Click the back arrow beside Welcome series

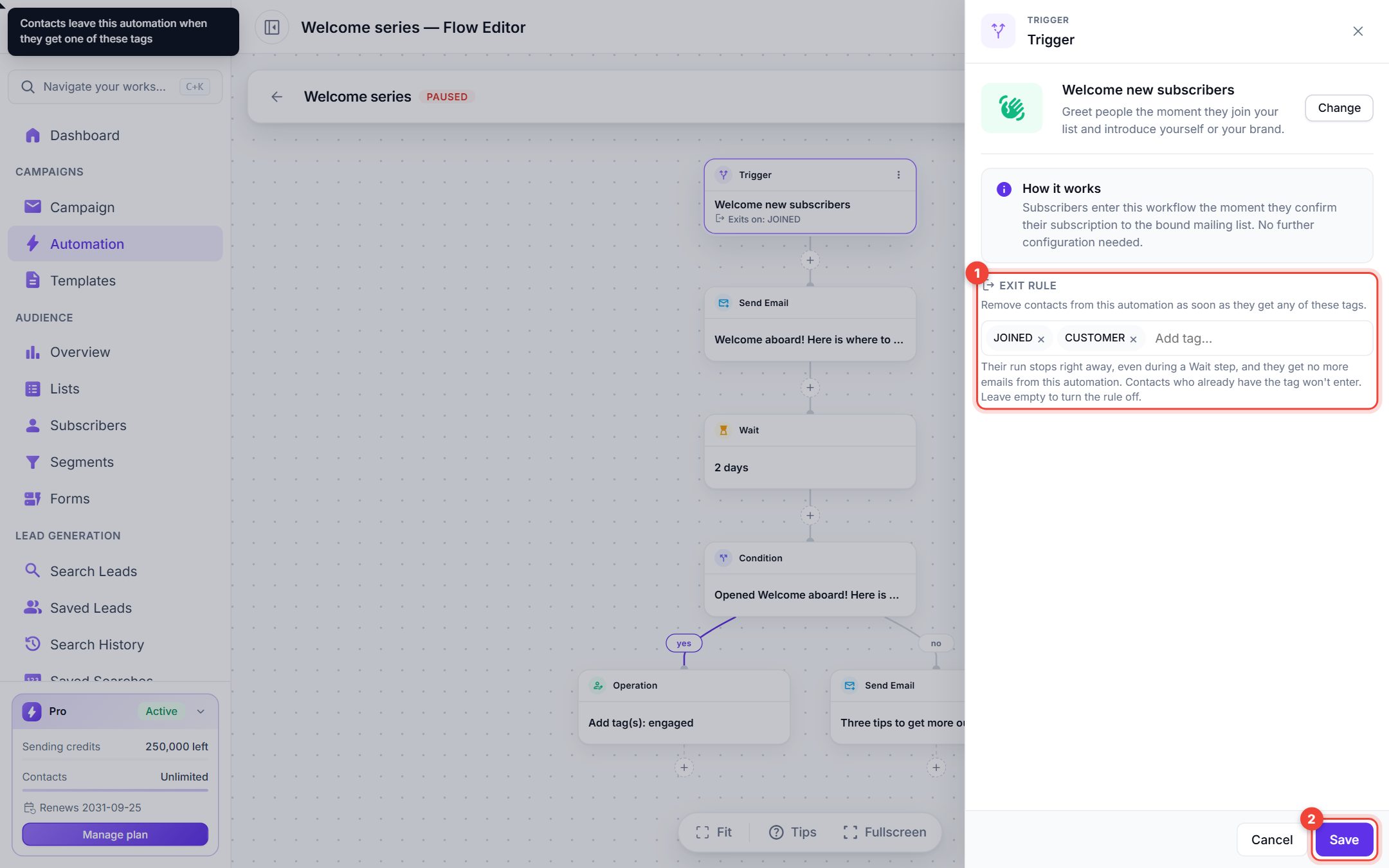coord(277,96)
